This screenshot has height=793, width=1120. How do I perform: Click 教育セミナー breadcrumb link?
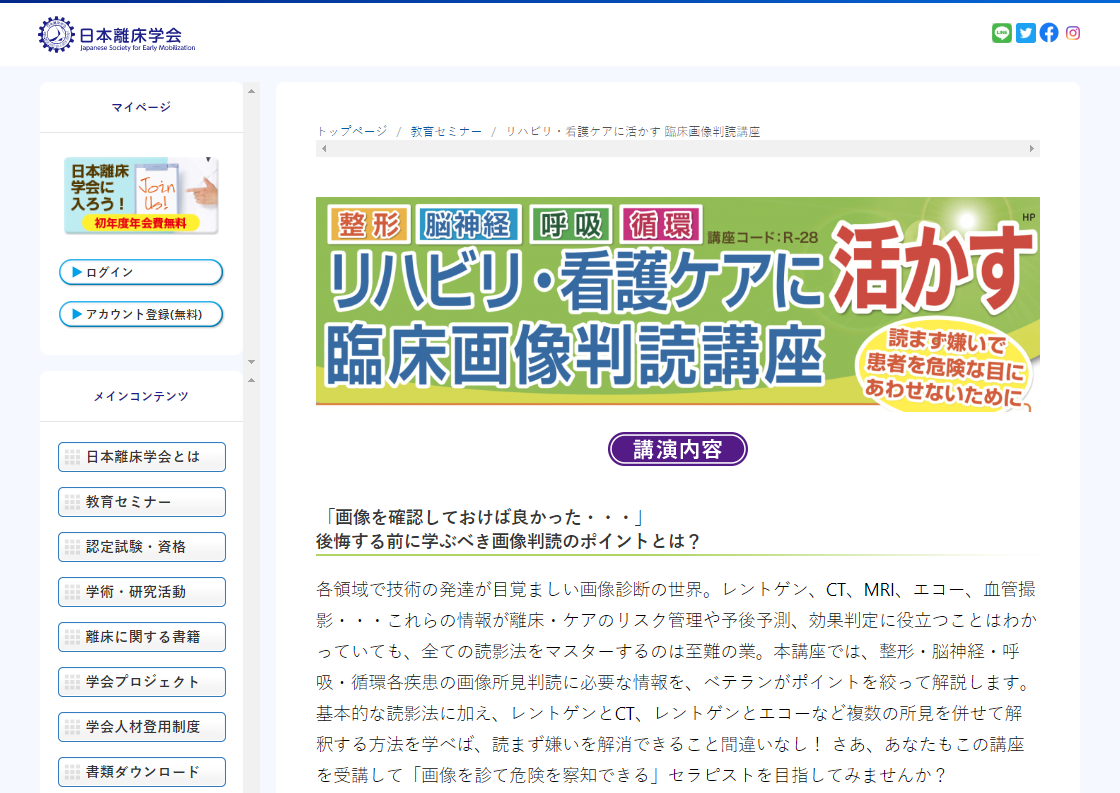click(446, 132)
